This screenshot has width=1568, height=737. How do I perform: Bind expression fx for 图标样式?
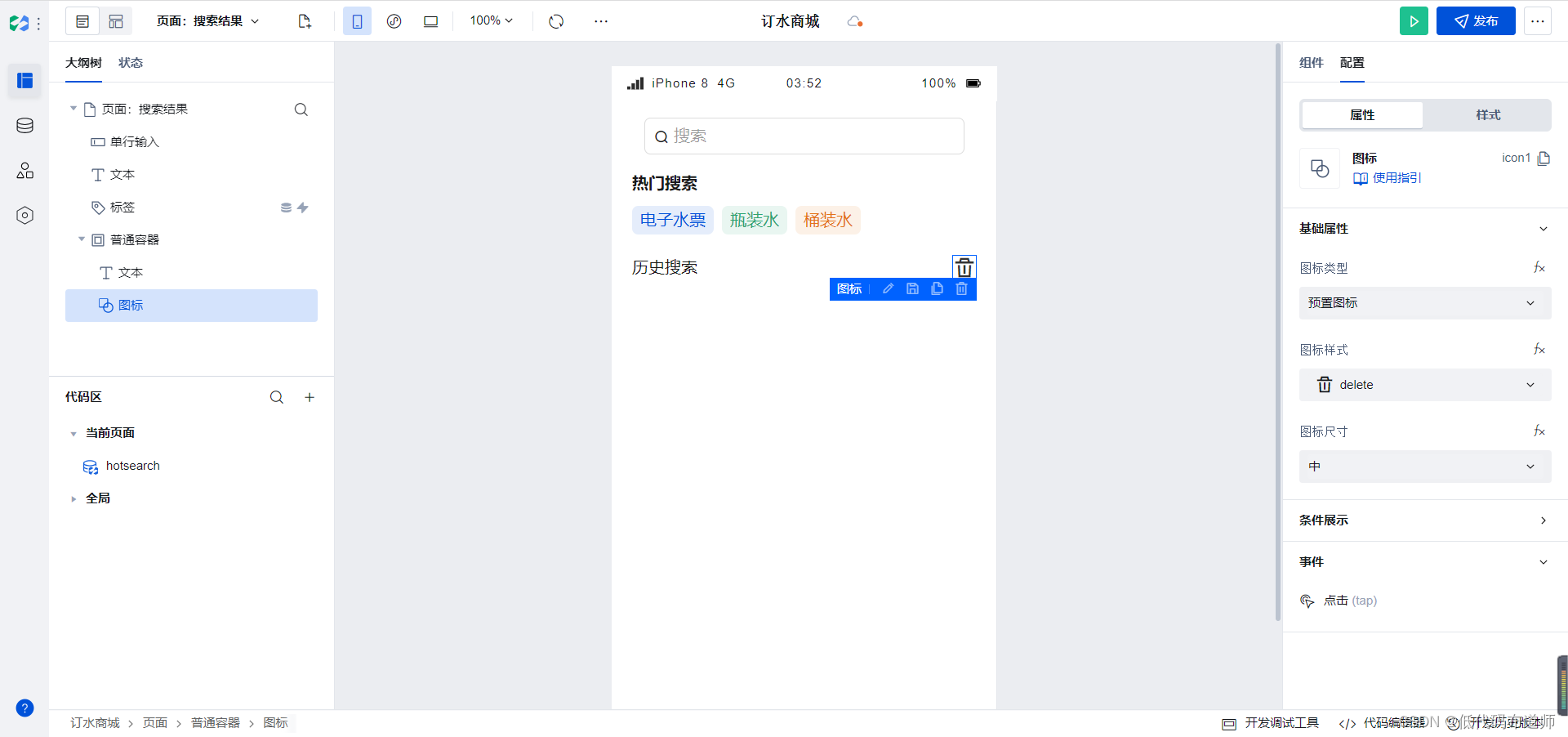(x=1539, y=349)
